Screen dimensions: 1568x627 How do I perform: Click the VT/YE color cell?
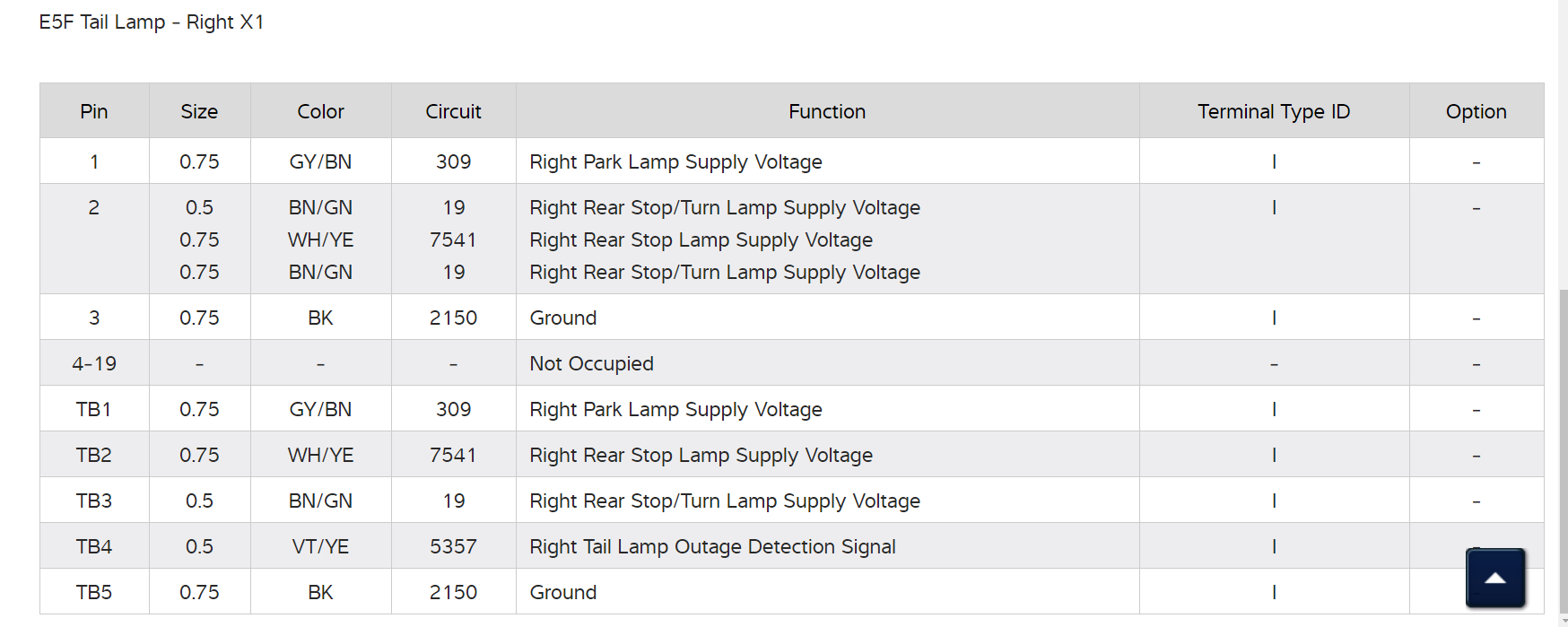(x=320, y=546)
